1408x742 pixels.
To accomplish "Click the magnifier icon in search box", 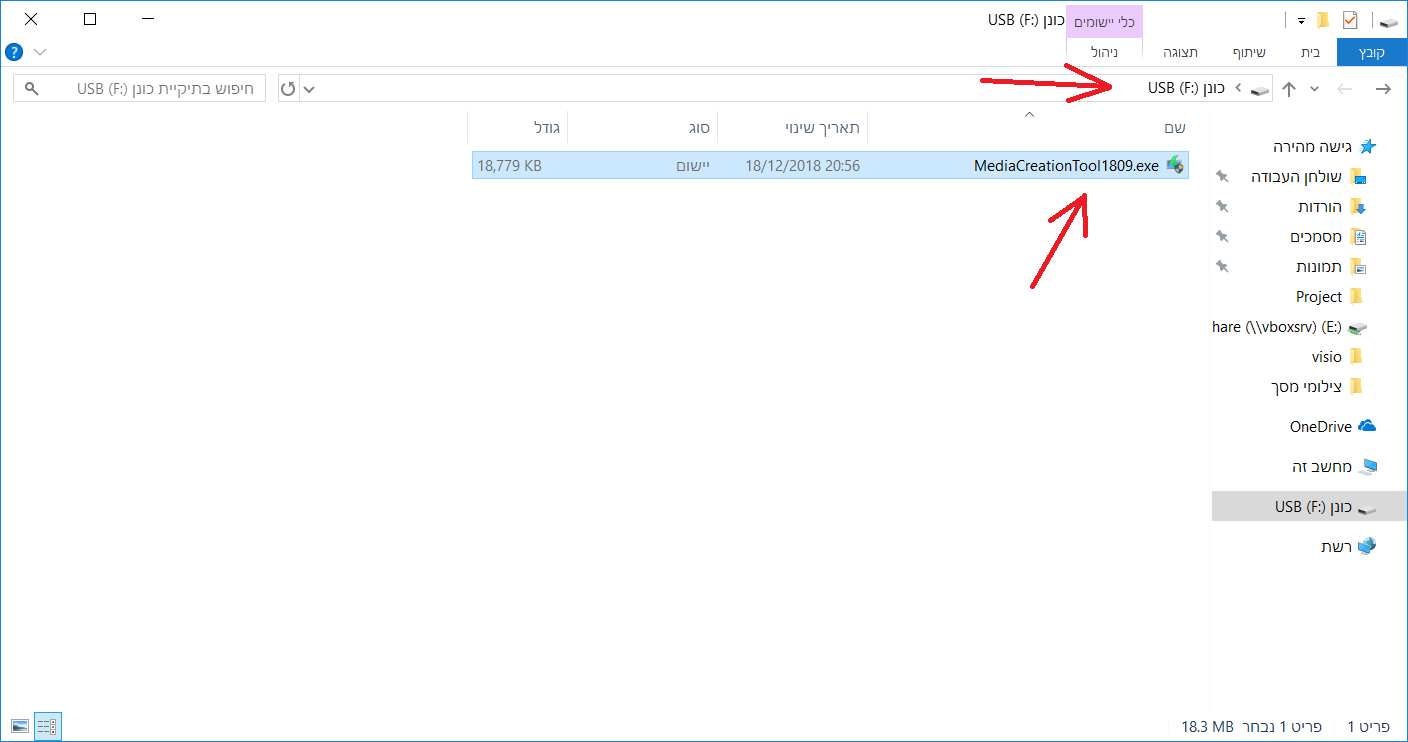I will 32,89.
